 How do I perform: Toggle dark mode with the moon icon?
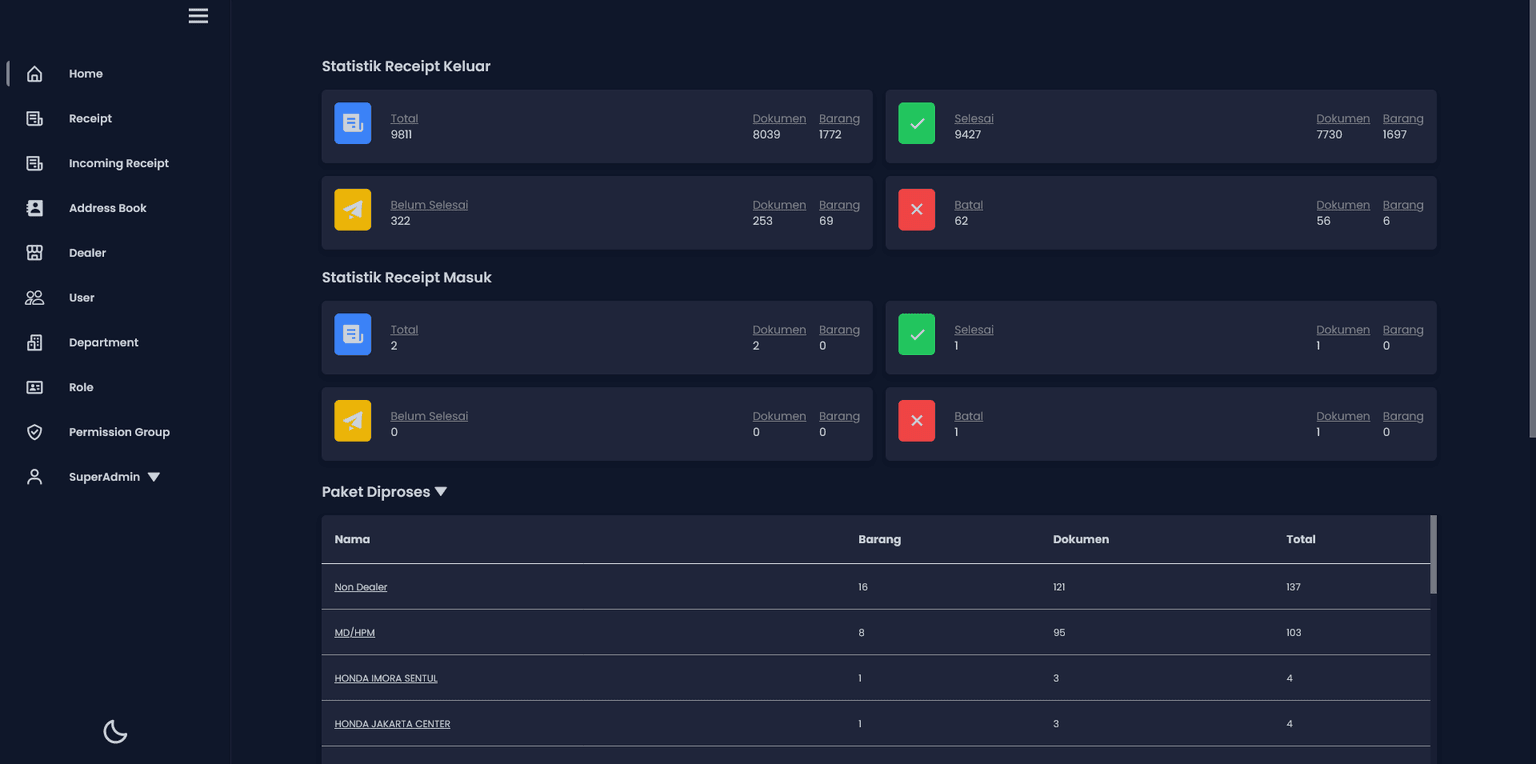click(114, 731)
